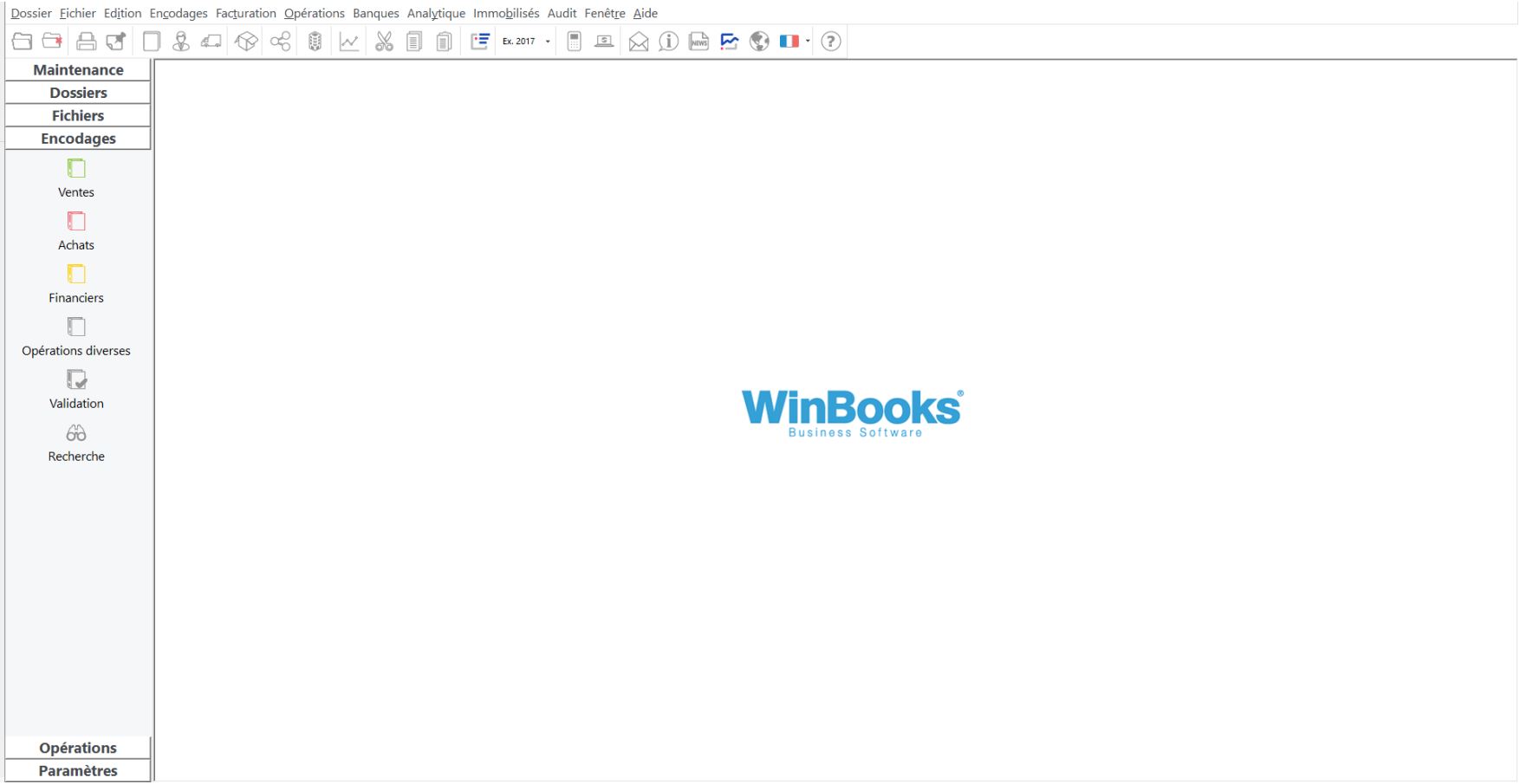
Task: Collapse the Encodages sidebar section
Action: (78, 139)
